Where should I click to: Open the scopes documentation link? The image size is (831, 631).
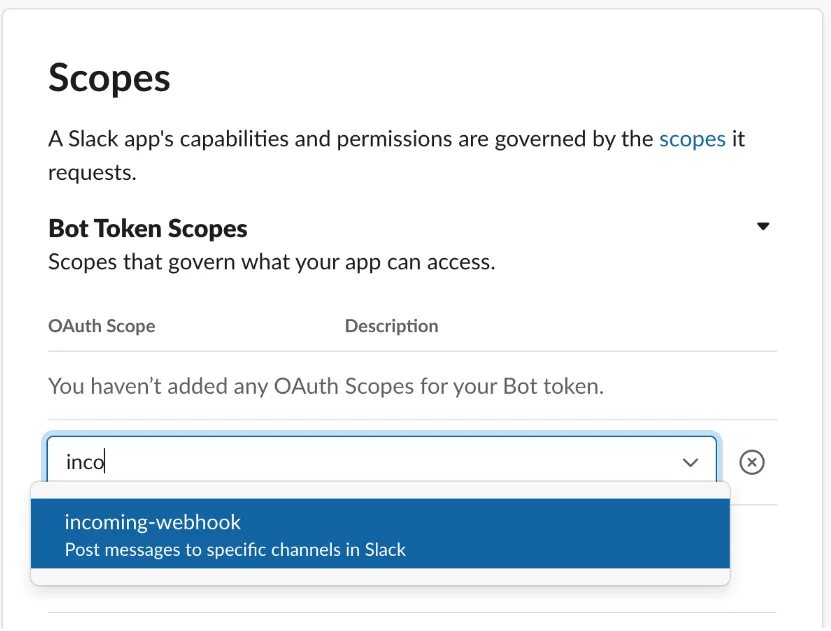point(692,139)
